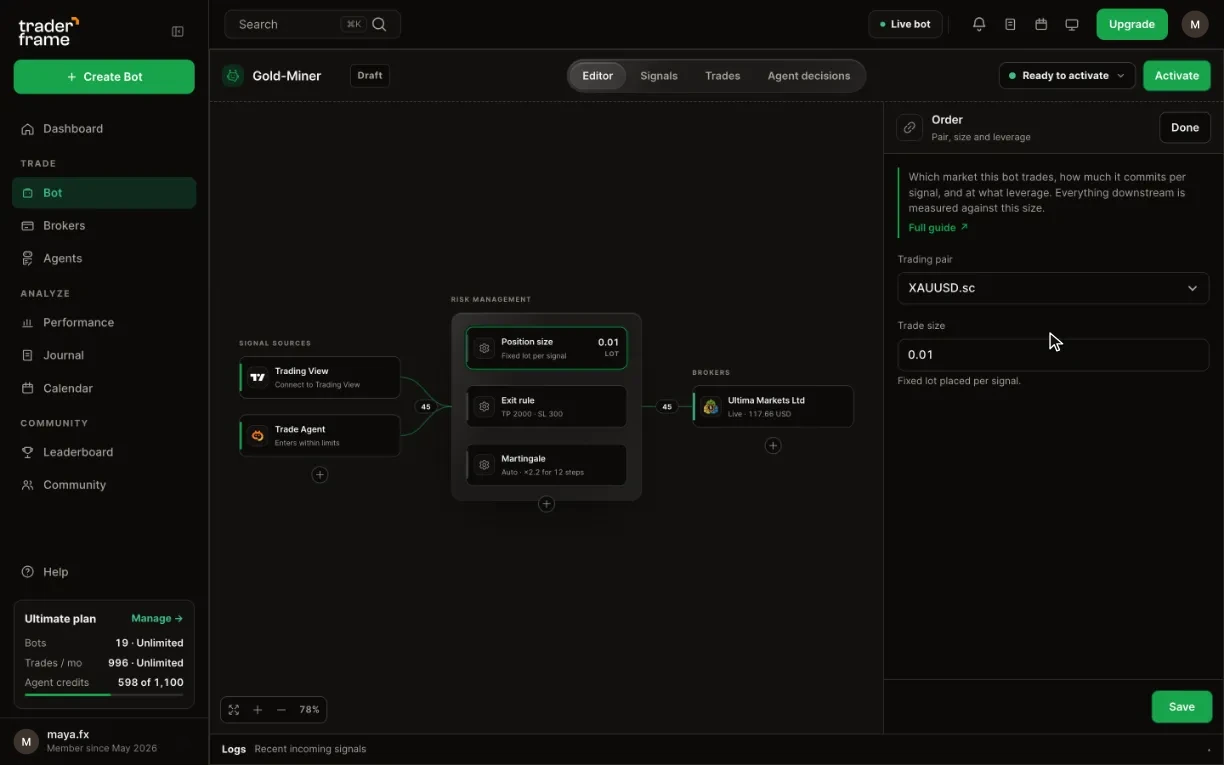Click the Exit rule gear icon

pos(484,407)
